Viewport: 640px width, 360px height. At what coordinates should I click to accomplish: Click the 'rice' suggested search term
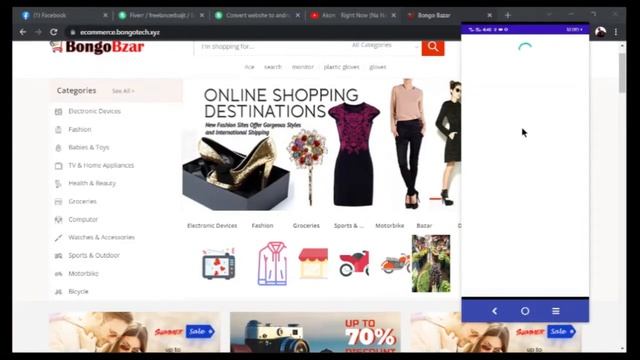click(x=249, y=67)
